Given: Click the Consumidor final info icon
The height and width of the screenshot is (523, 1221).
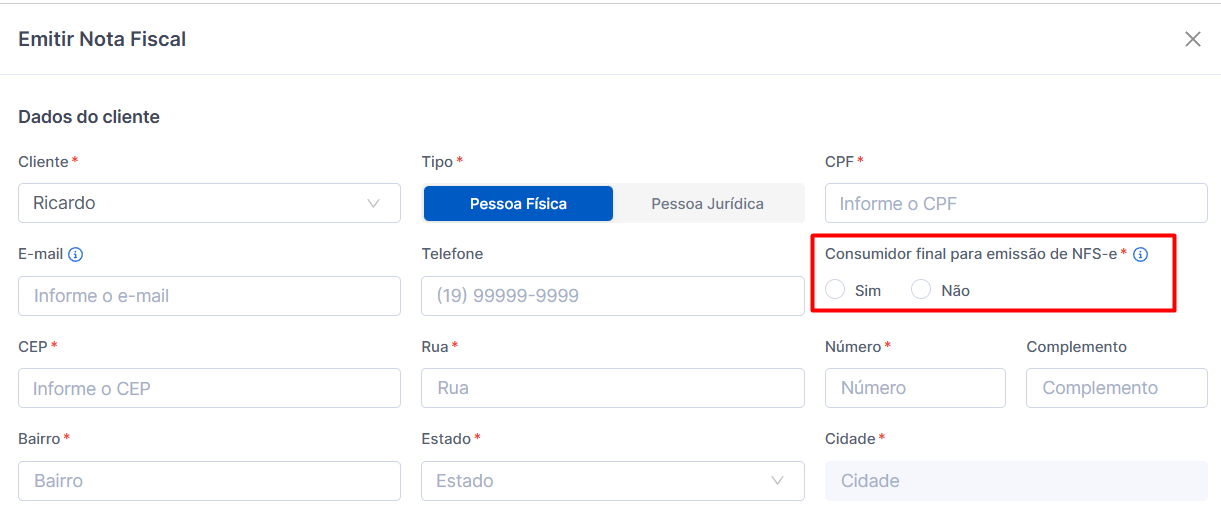Looking at the screenshot, I should [1140, 254].
